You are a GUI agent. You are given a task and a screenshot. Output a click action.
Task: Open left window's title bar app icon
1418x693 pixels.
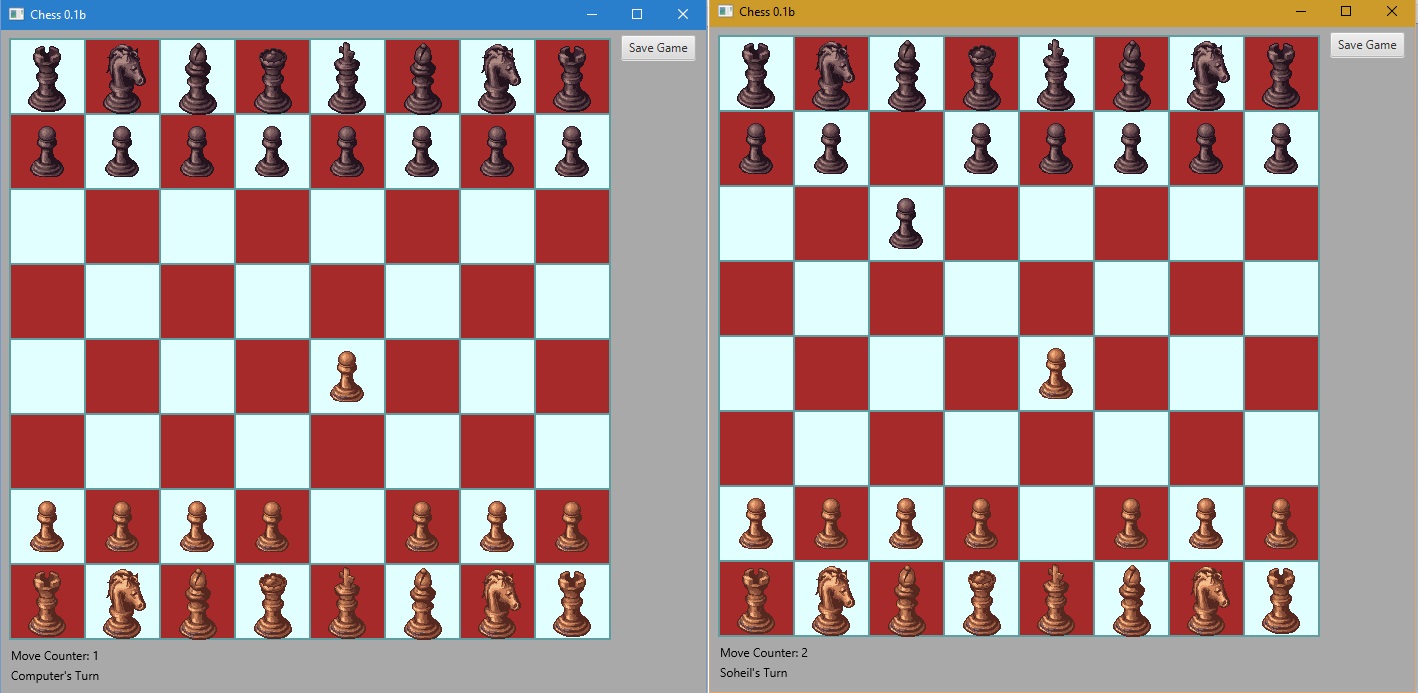click(x=16, y=14)
